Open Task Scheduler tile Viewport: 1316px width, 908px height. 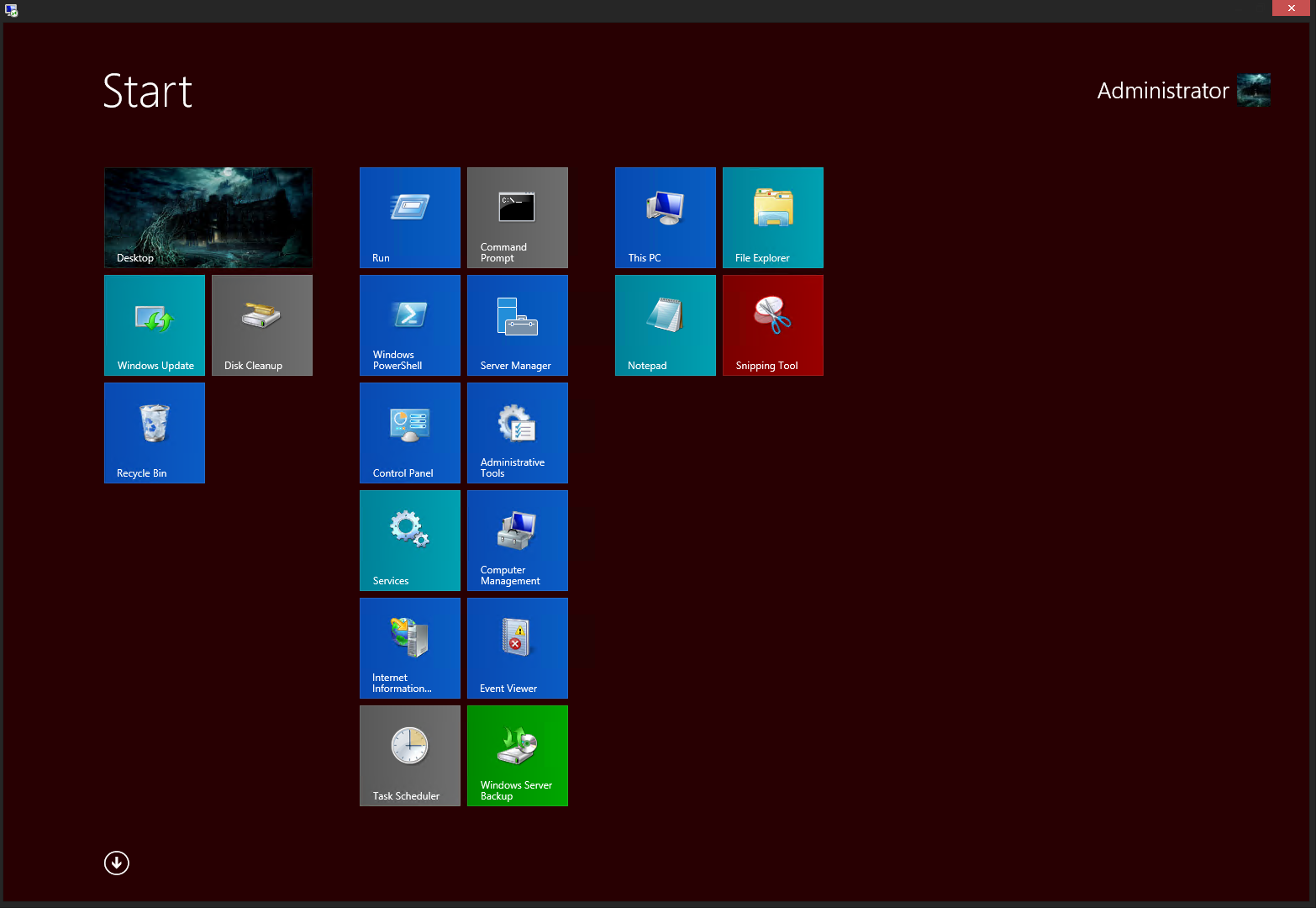(x=410, y=756)
